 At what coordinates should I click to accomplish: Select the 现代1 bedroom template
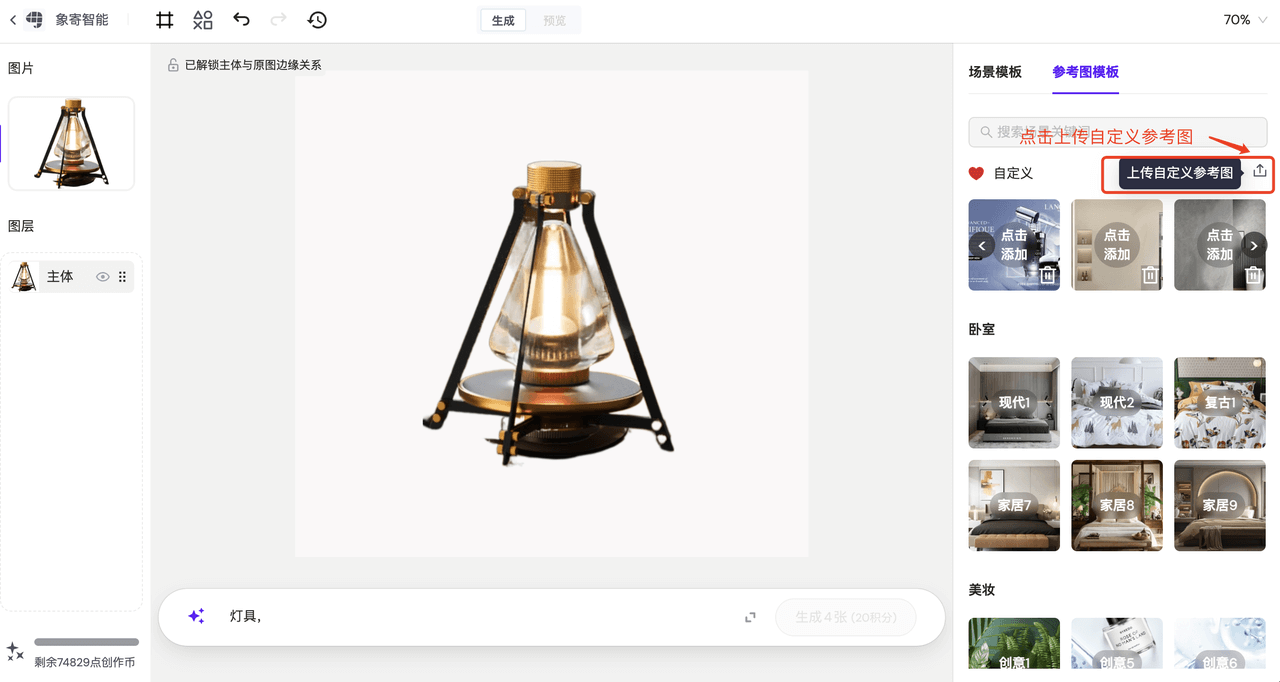point(1014,402)
